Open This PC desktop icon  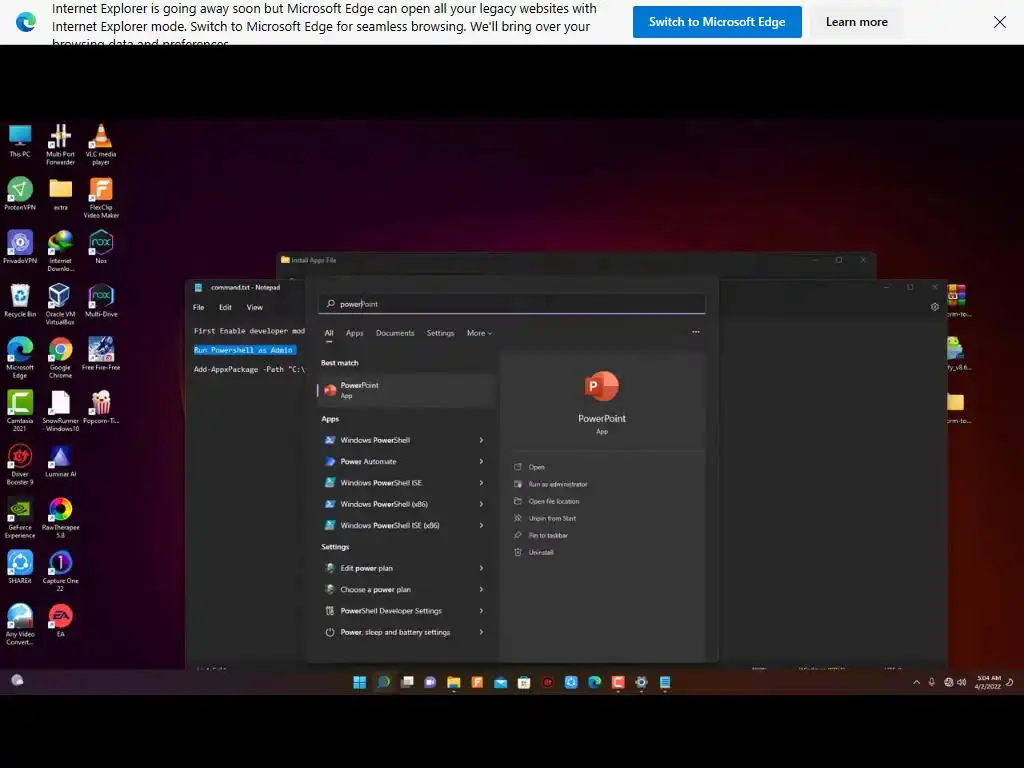(20, 141)
